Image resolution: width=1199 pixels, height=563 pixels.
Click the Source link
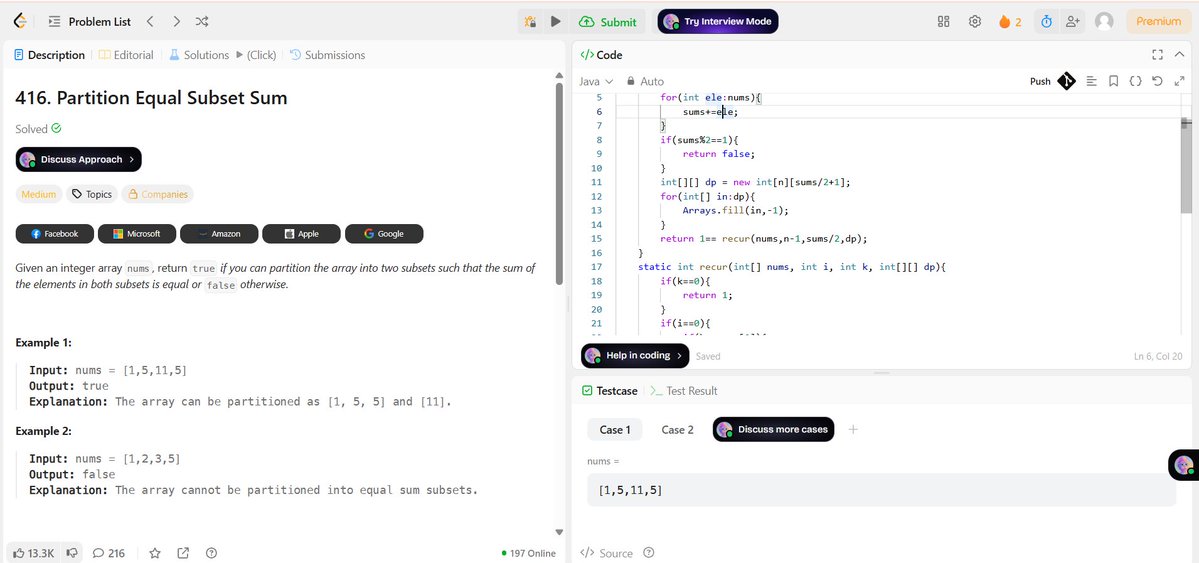(x=606, y=553)
